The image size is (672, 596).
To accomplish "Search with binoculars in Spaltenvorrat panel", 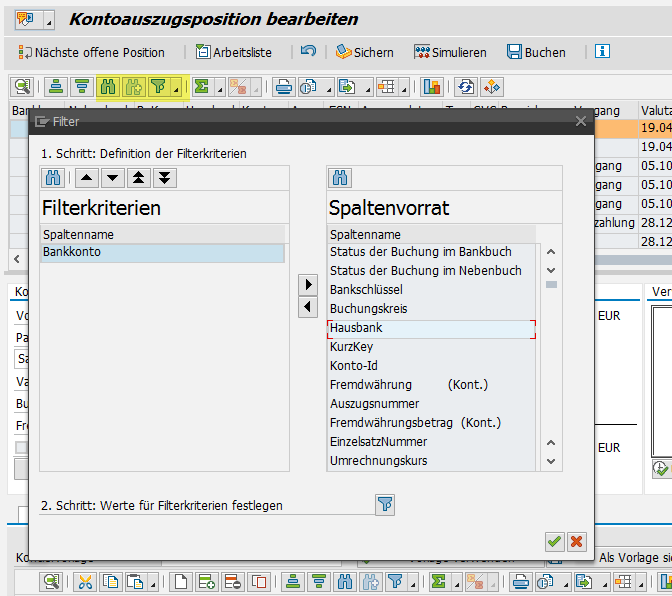I will pyautogui.click(x=340, y=178).
